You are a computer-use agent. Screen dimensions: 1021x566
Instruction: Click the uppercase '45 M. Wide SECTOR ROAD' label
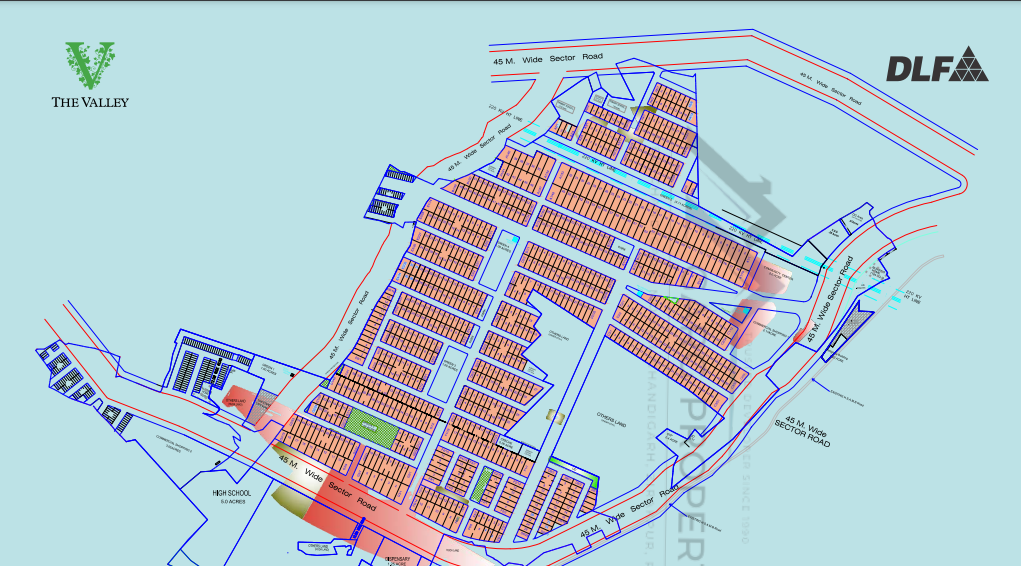point(804,432)
